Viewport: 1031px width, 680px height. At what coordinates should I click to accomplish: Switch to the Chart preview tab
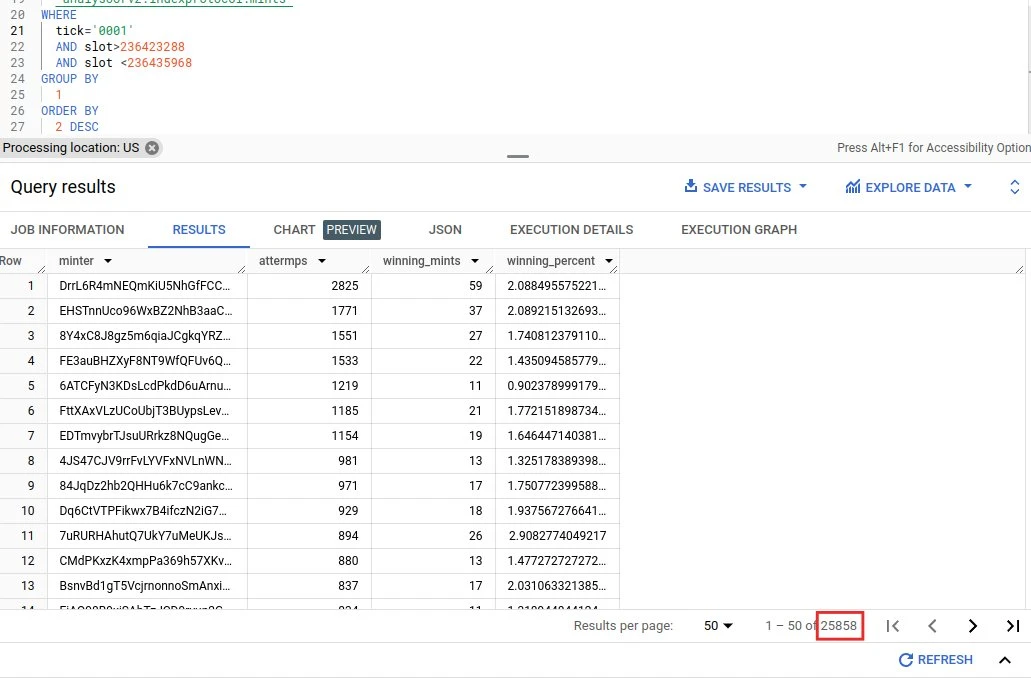tap(326, 230)
